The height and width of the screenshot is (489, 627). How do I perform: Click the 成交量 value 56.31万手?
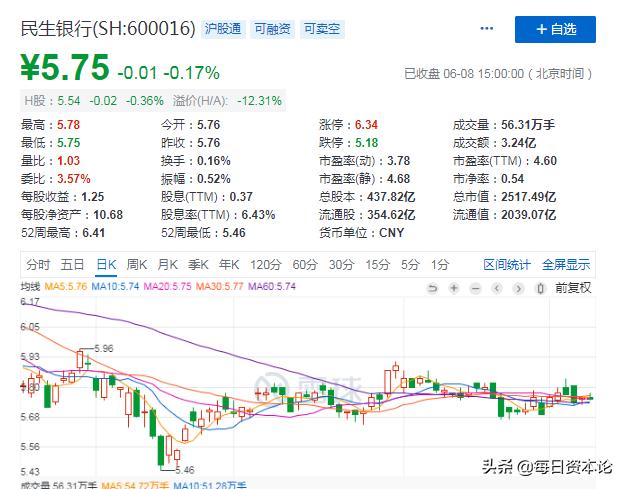pos(528,125)
